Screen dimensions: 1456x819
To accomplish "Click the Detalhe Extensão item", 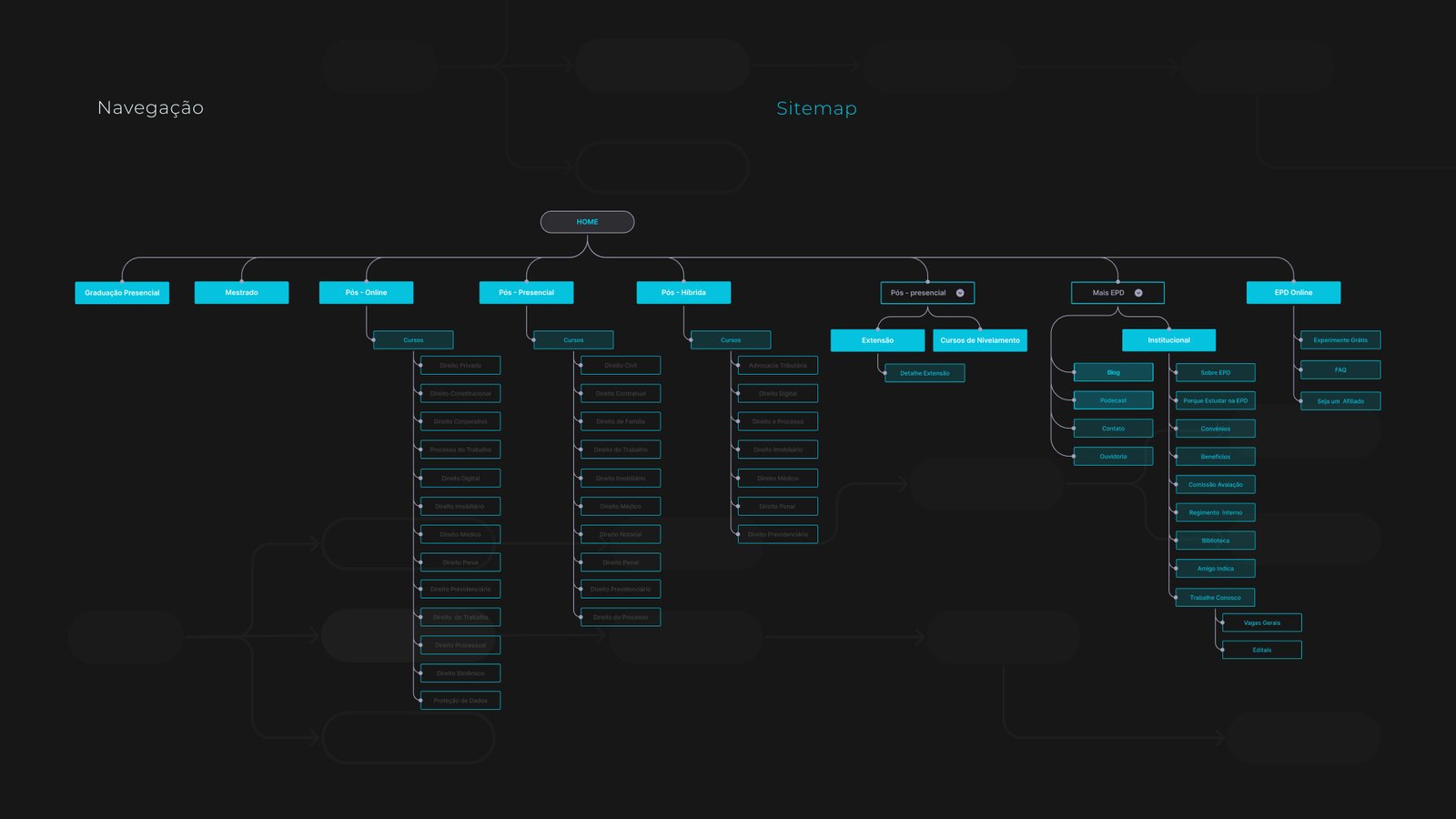I will click(925, 373).
